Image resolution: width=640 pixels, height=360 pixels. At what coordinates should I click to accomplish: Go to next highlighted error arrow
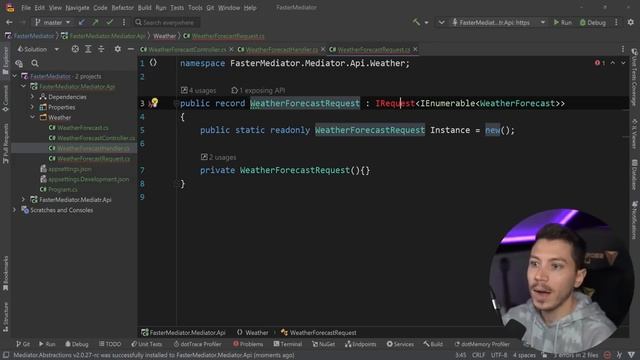[x=623, y=63]
